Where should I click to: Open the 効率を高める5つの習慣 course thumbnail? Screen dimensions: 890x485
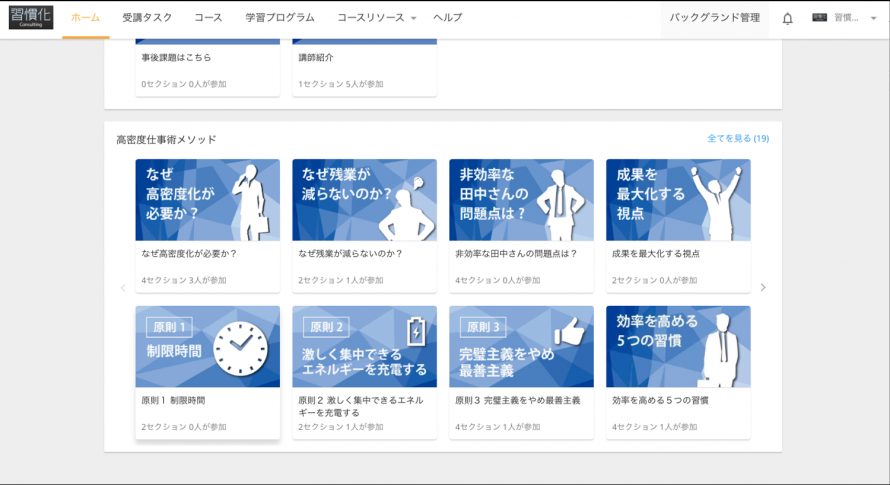(678, 346)
